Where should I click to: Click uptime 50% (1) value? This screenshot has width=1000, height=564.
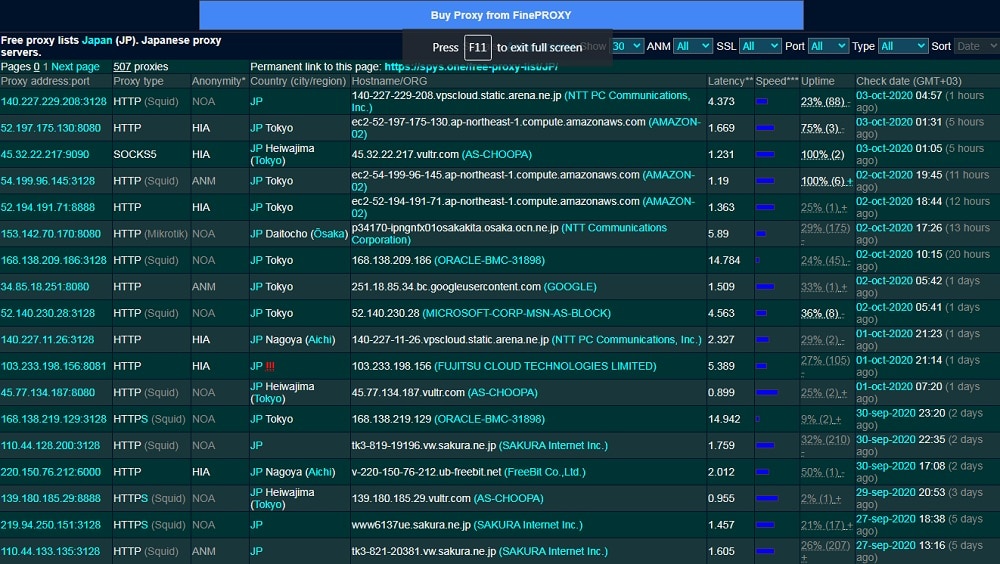[822, 472]
